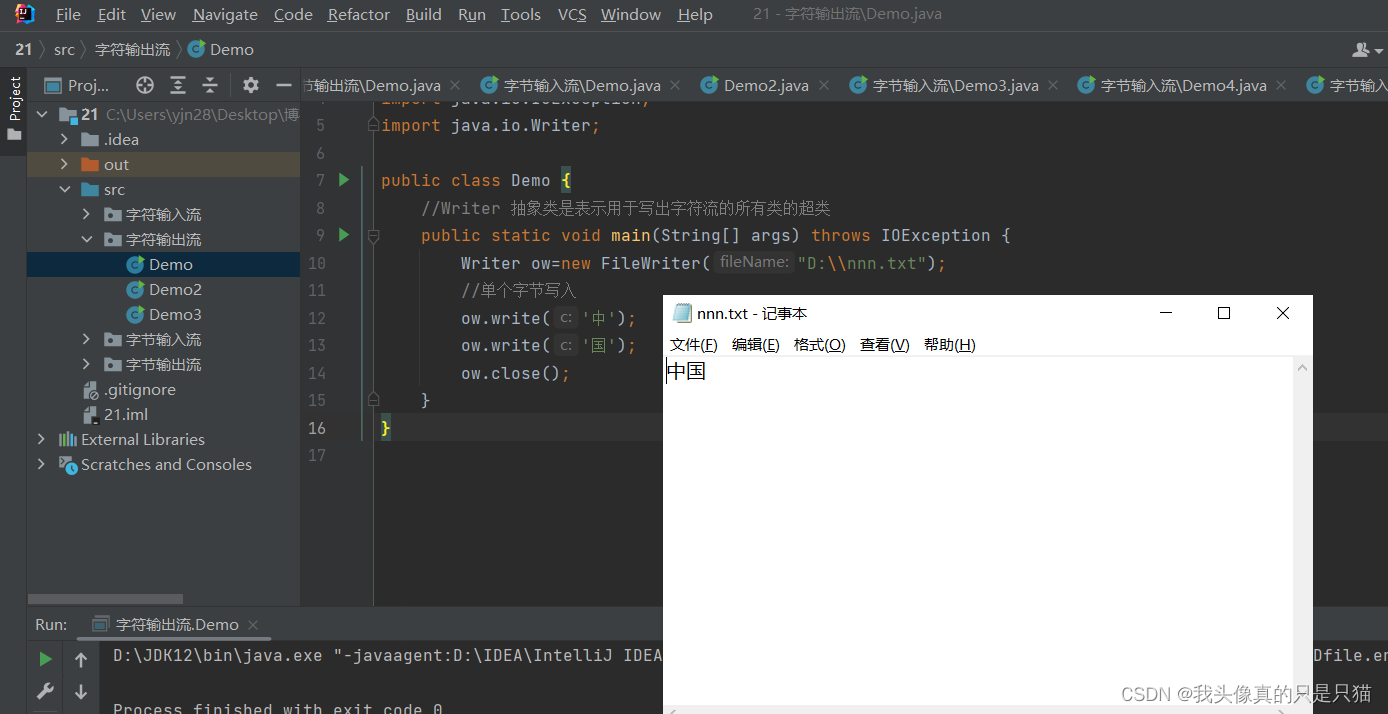Click 字符输出流 in the breadcrumb bar
Screen dimensions: 1388x714
[132, 49]
